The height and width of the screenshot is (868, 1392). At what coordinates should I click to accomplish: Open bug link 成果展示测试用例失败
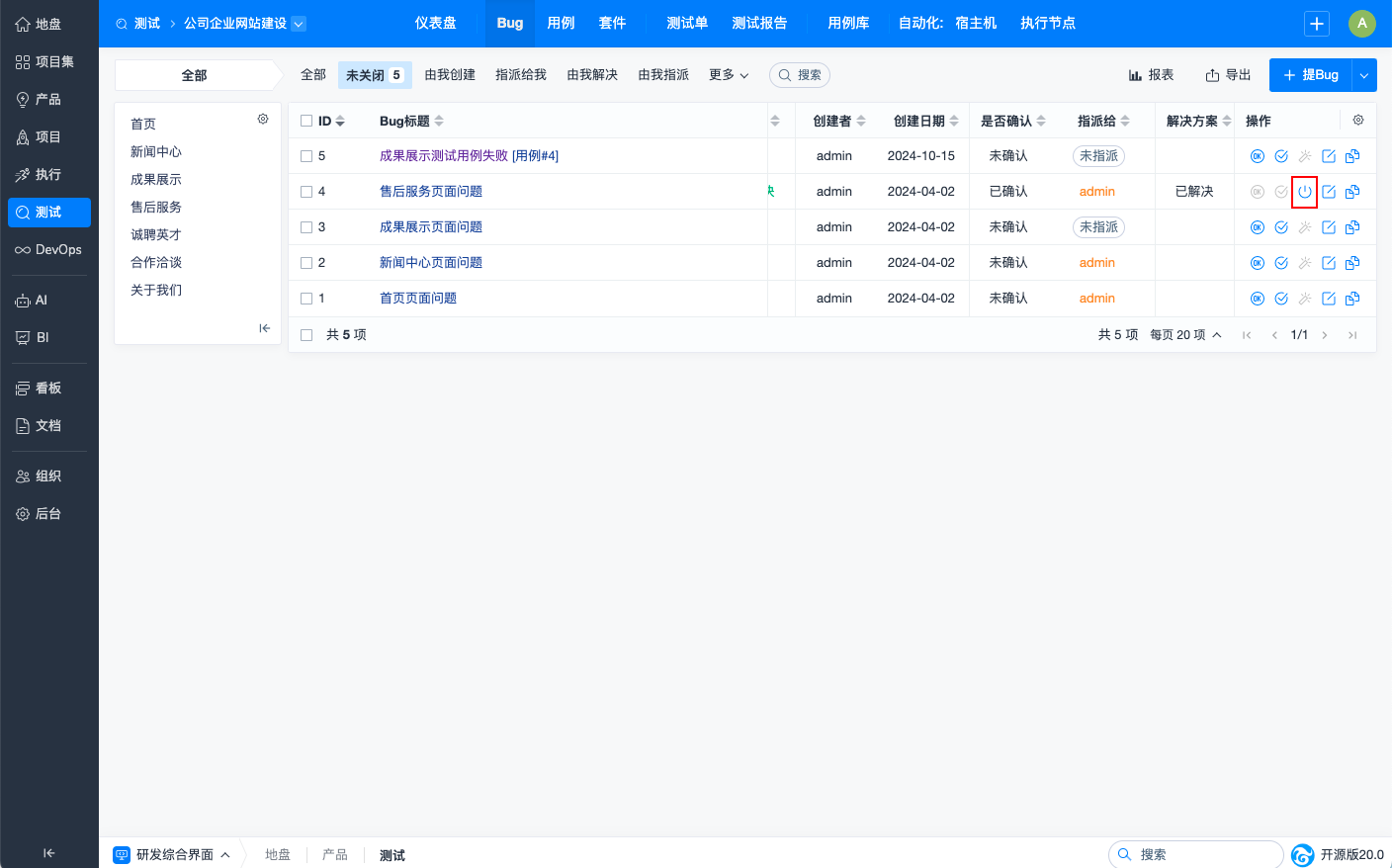point(444,156)
